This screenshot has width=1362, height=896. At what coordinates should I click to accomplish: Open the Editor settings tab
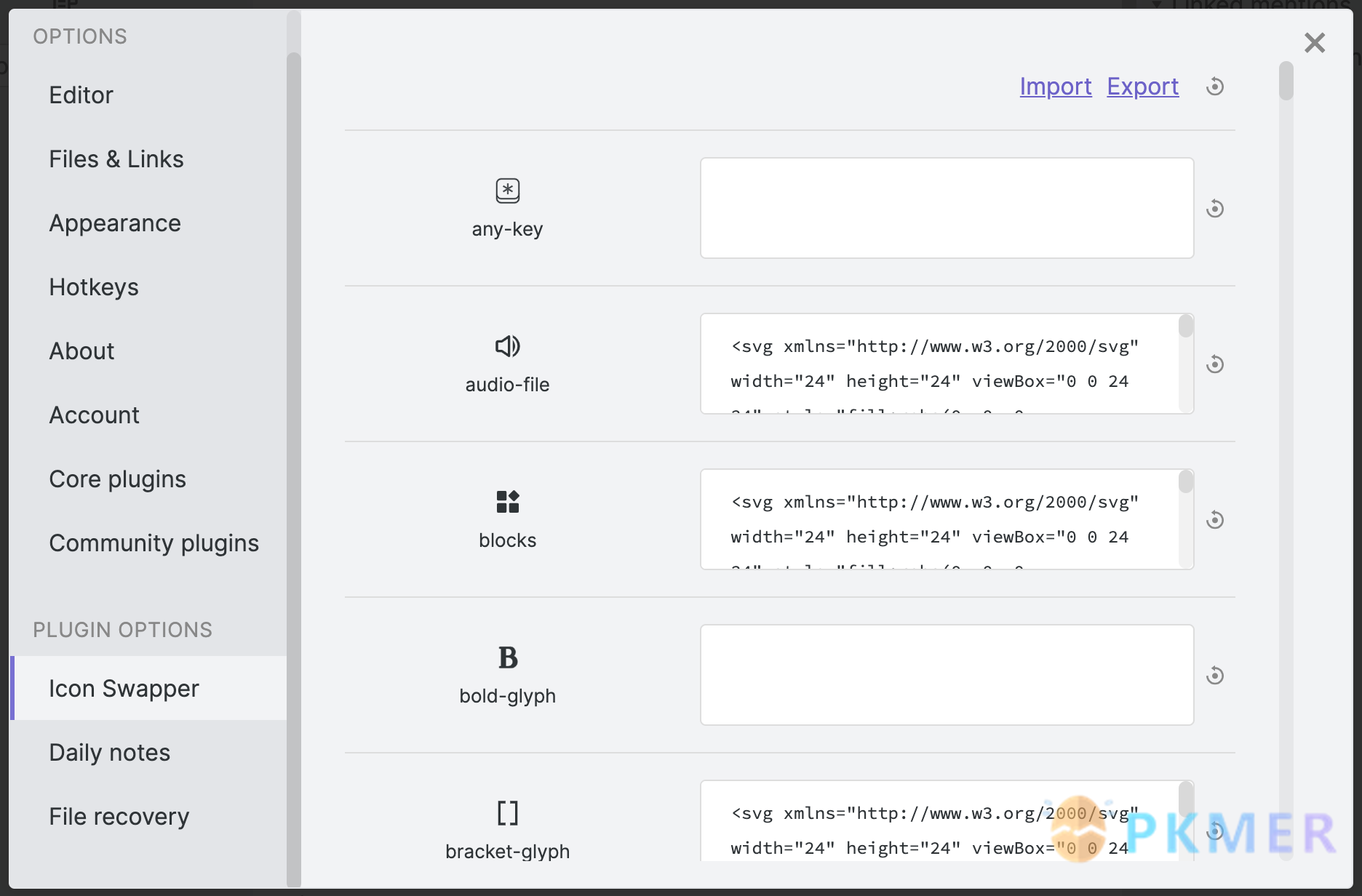click(81, 95)
